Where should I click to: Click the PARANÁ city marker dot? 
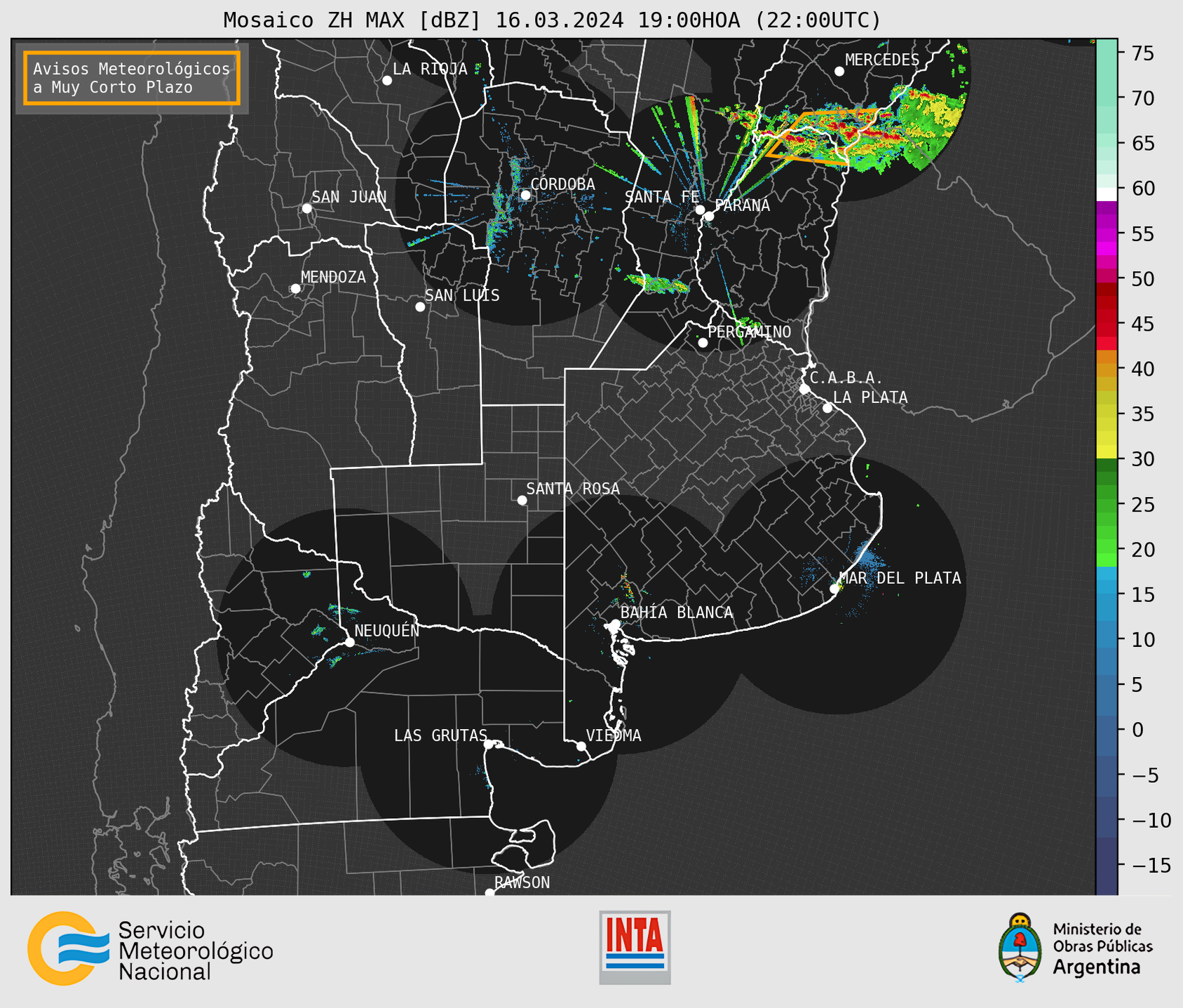(x=709, y=216)
